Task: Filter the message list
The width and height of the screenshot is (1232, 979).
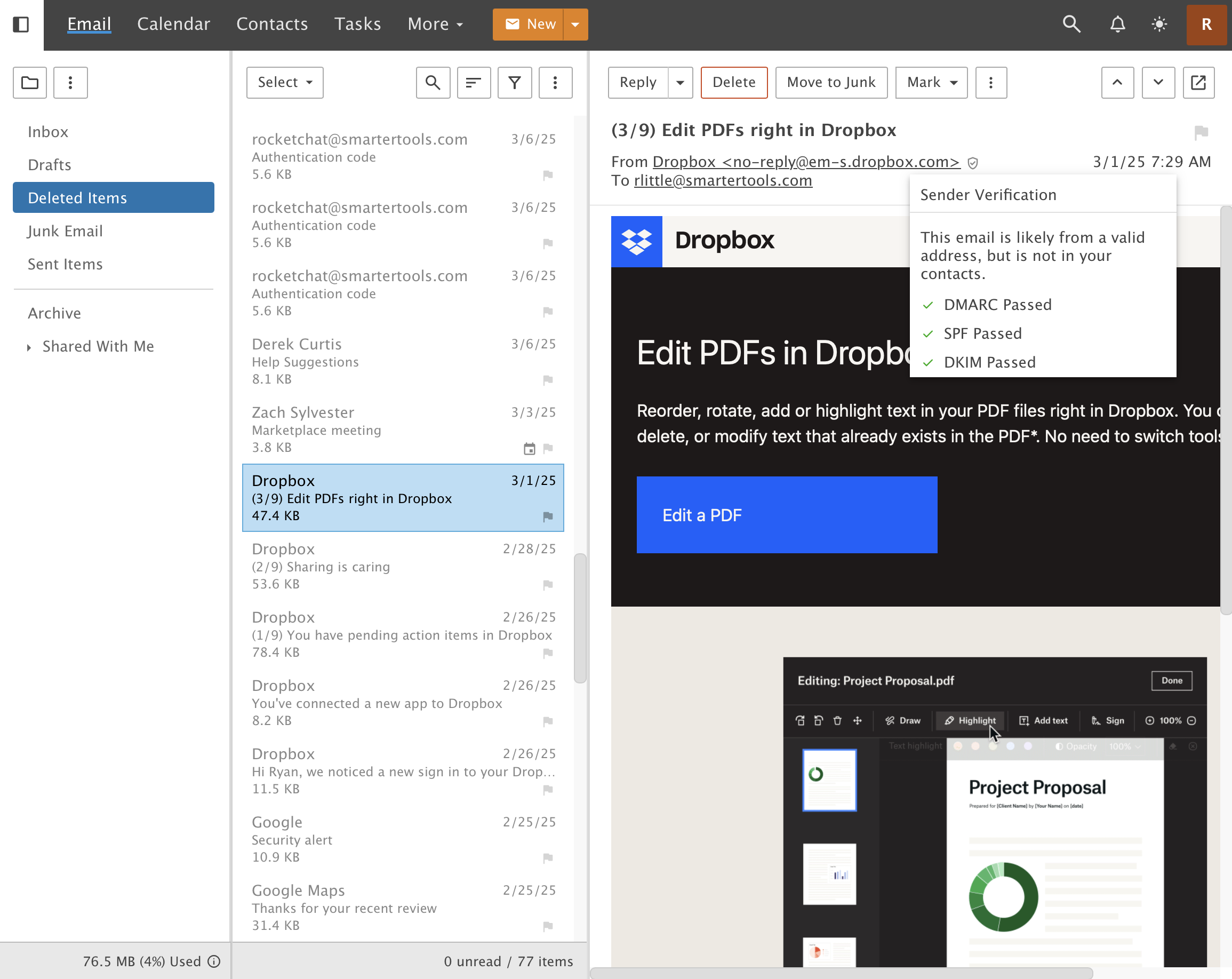Action: [x=514, y=82]
